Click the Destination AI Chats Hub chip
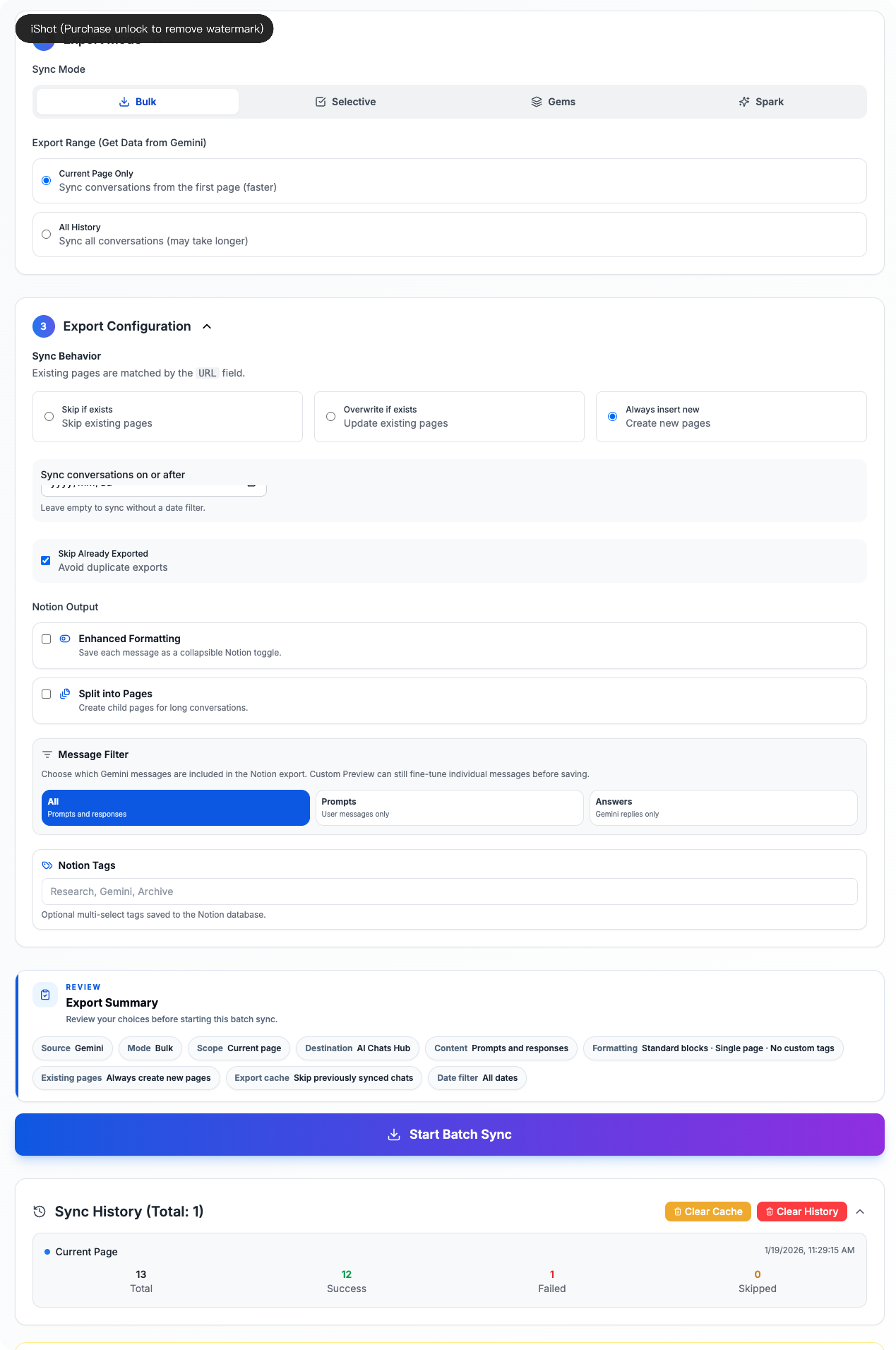The image size is (896, 1350). 358,1048
